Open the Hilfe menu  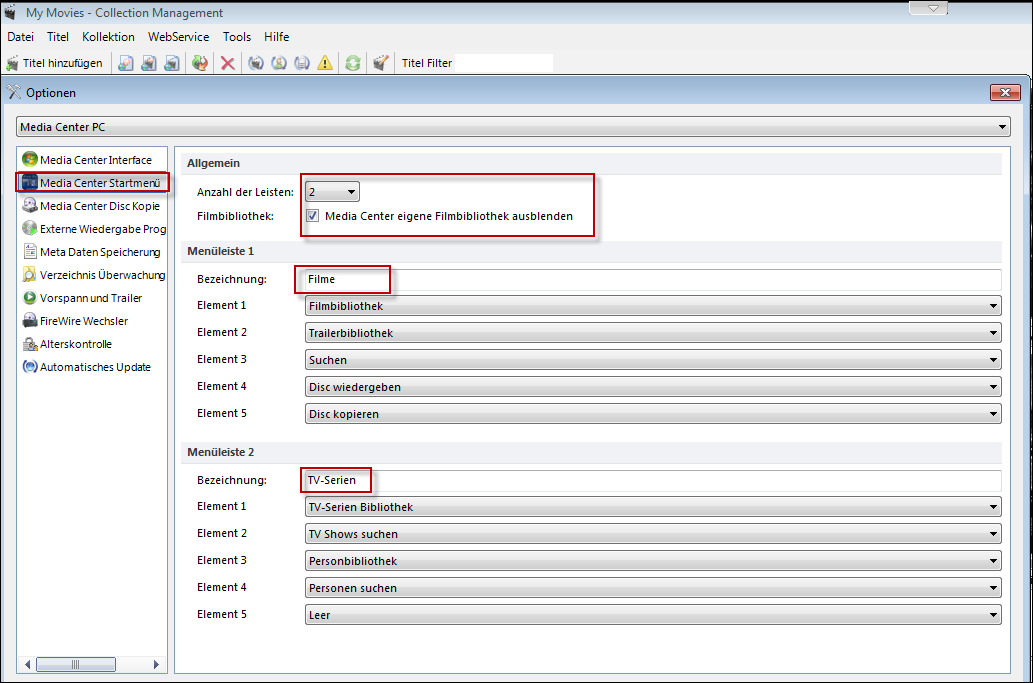(277, 37)
